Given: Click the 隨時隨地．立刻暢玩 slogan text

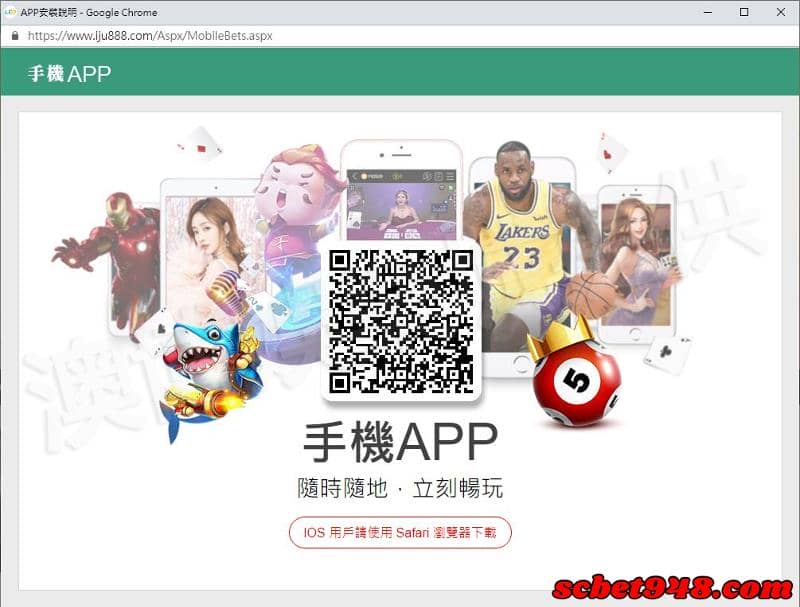Looking at the screenshot, I should click(x=400, y=488).
